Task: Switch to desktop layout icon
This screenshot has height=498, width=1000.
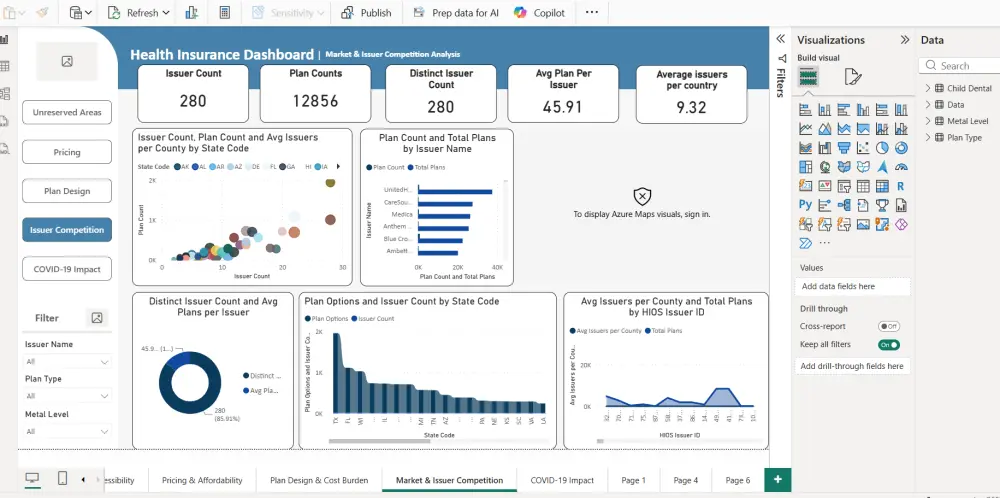Action: point(32,478)
